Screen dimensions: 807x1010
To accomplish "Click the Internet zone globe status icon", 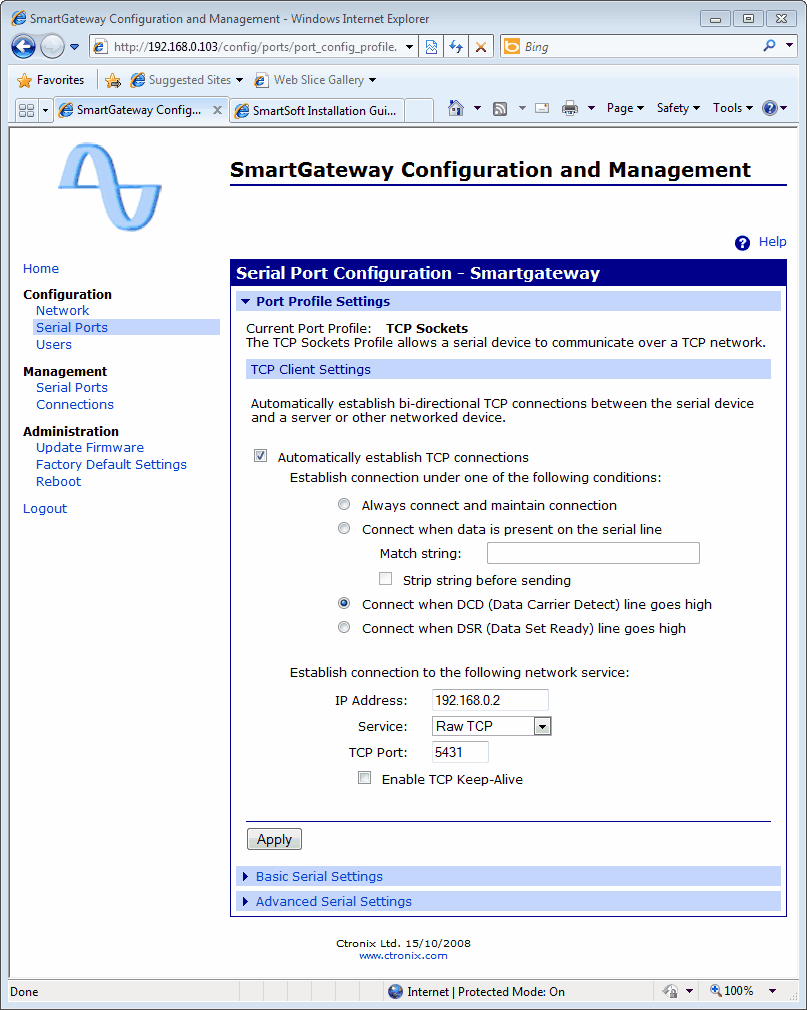I will tap(395, 991).
